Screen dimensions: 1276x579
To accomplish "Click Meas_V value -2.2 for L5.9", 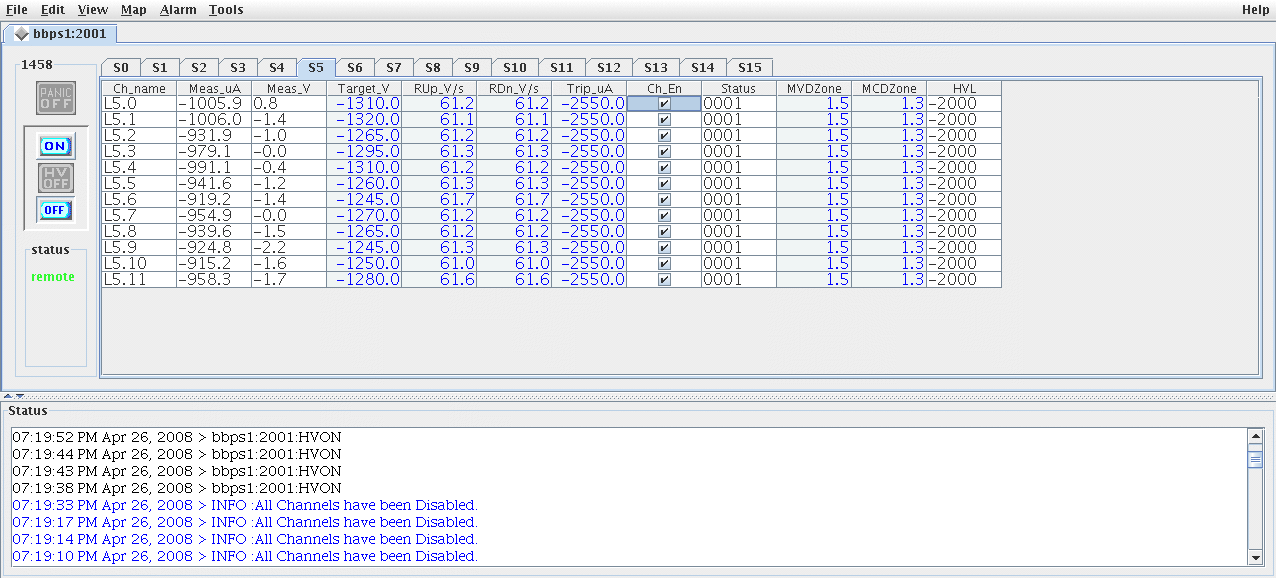I will pyautogui.click(x=289, y=248).
